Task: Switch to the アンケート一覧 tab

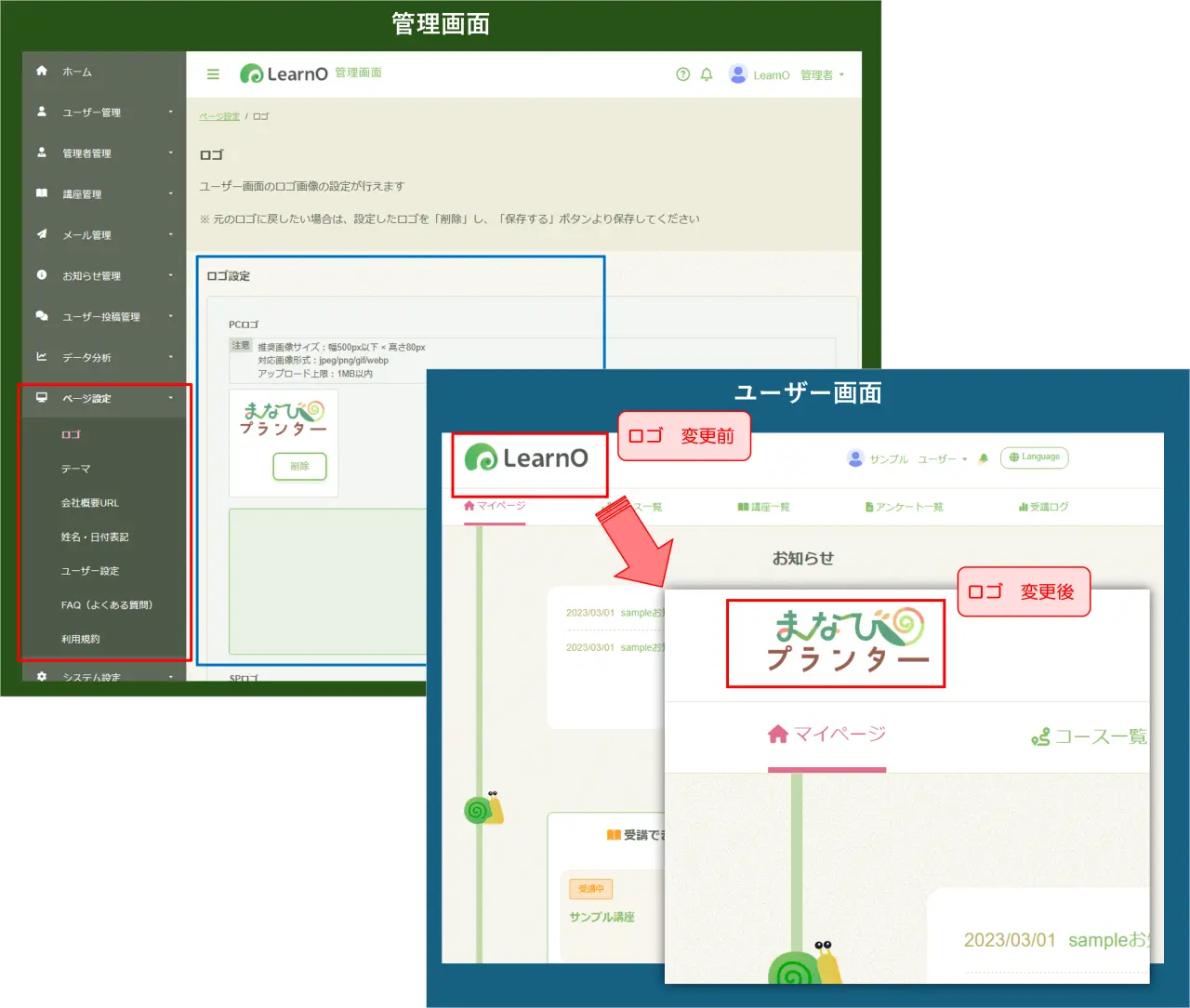Action: pyautogui.click(x=904, y=507)
